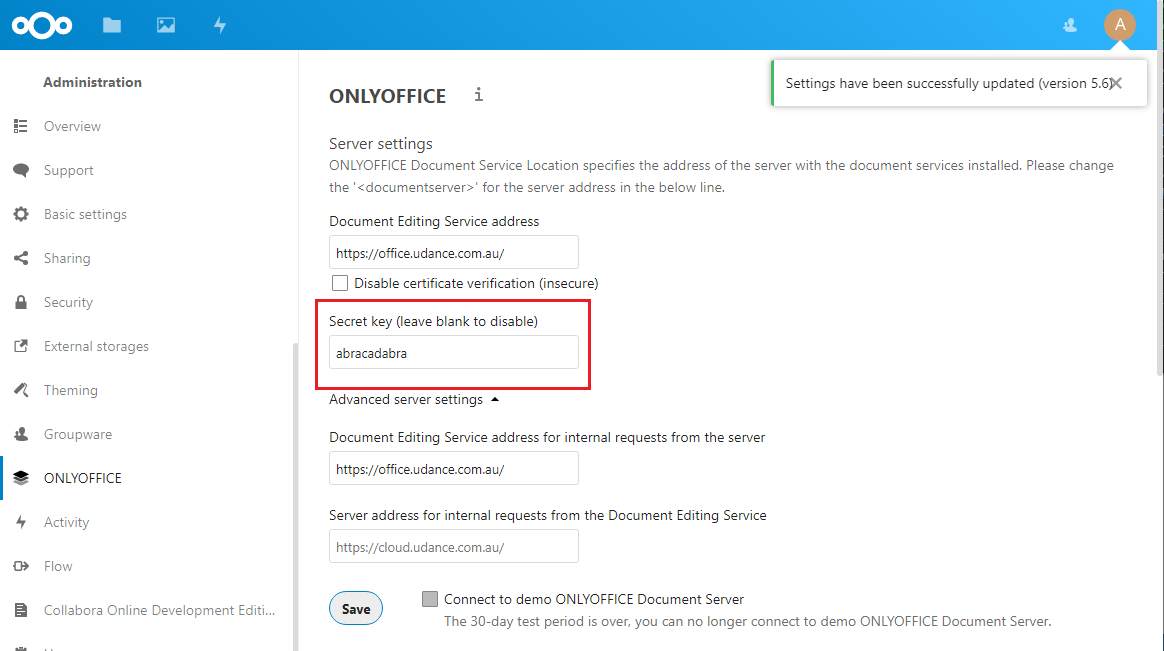
Task: Open the Files app folder icon
Action: click(112, 25)
